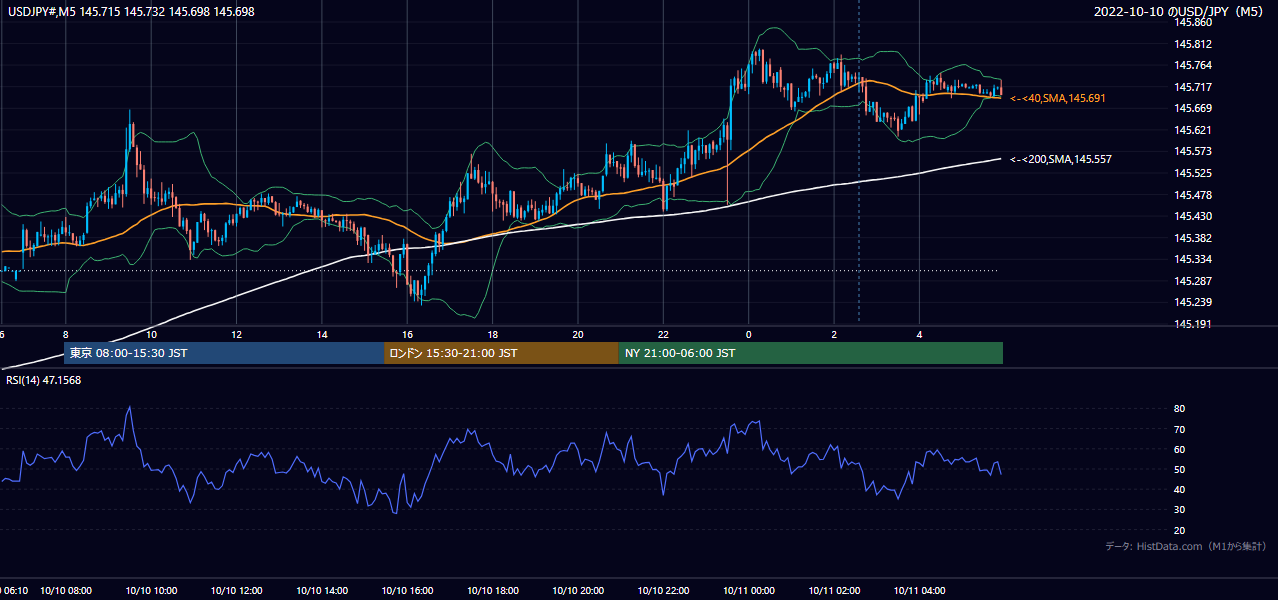This screenshot has width=1278, height=600.
Task: Click hour tick 0 under price chart
Action: pyautogui.click(x=748, y=335)
